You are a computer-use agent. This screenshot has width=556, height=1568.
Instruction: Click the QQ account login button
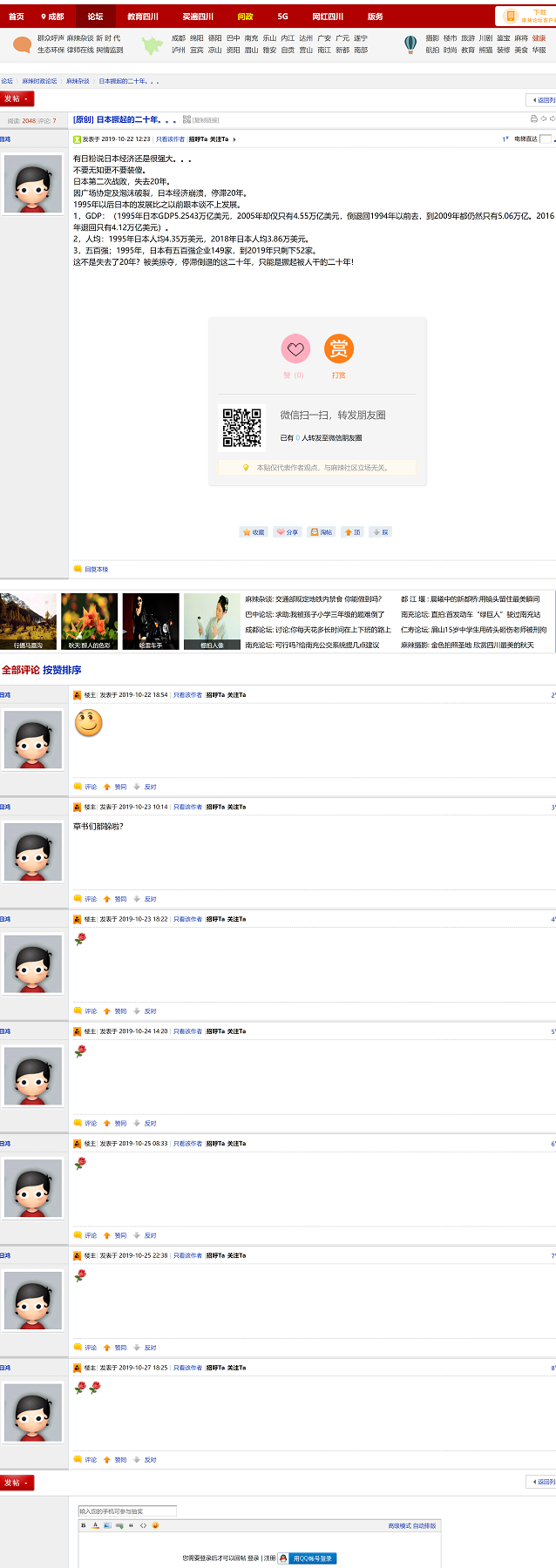tap(307, 1558)
